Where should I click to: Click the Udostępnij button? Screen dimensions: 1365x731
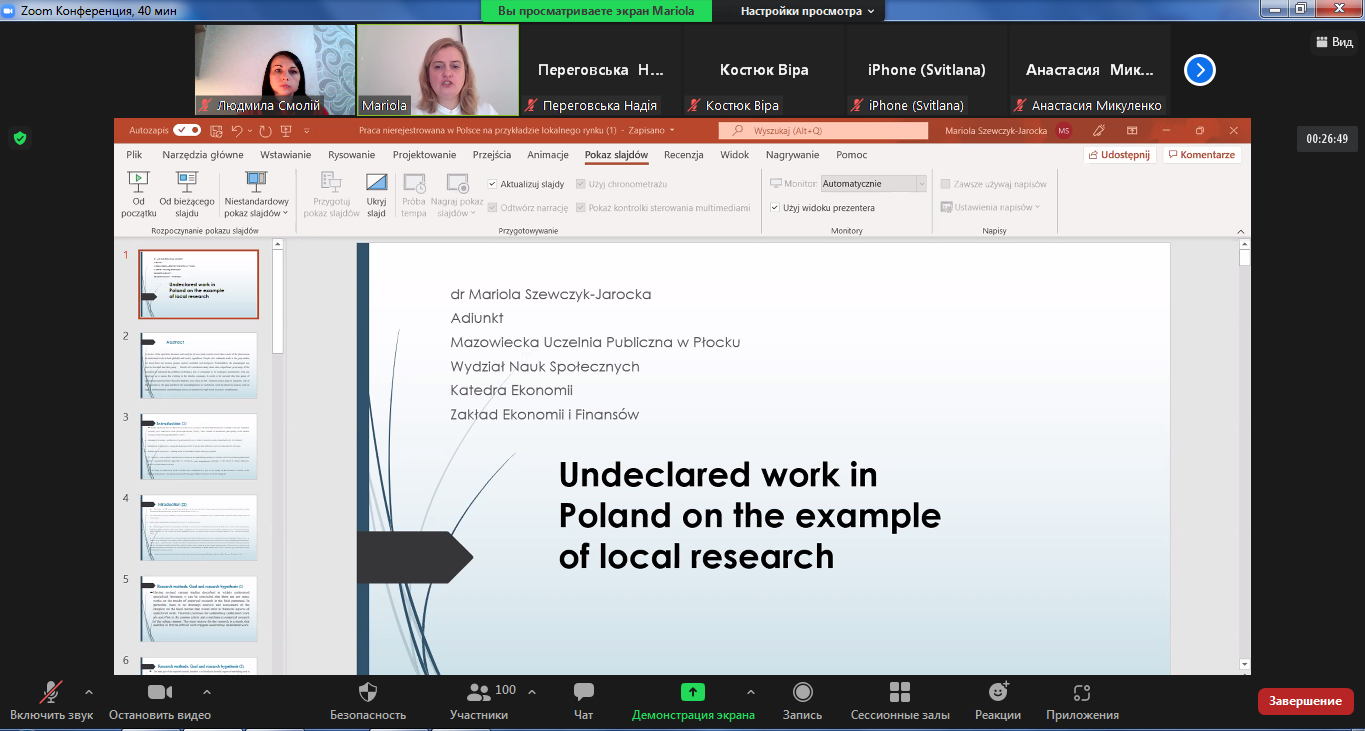1119,155
